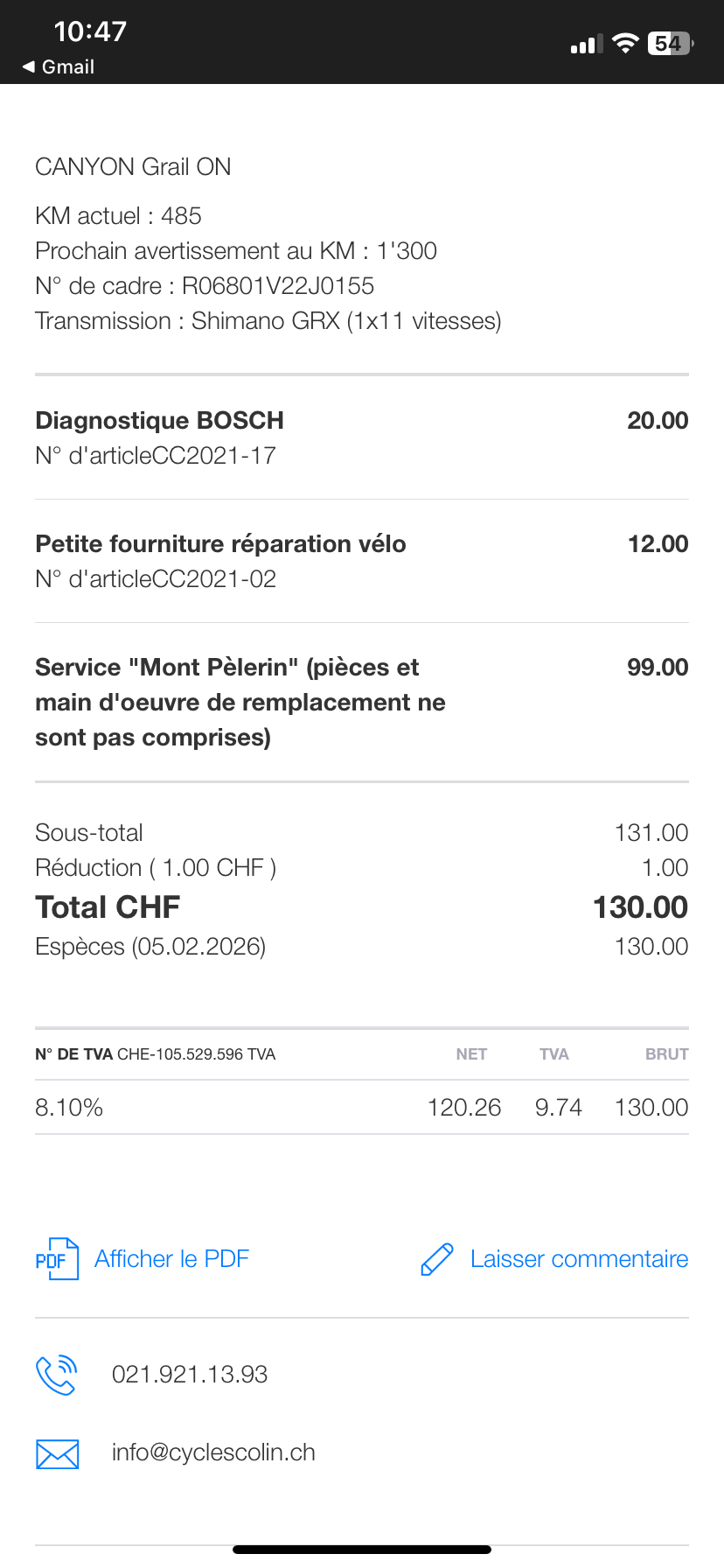
Task: Tap the pencil comment icon
Action: pos(437,1259)
